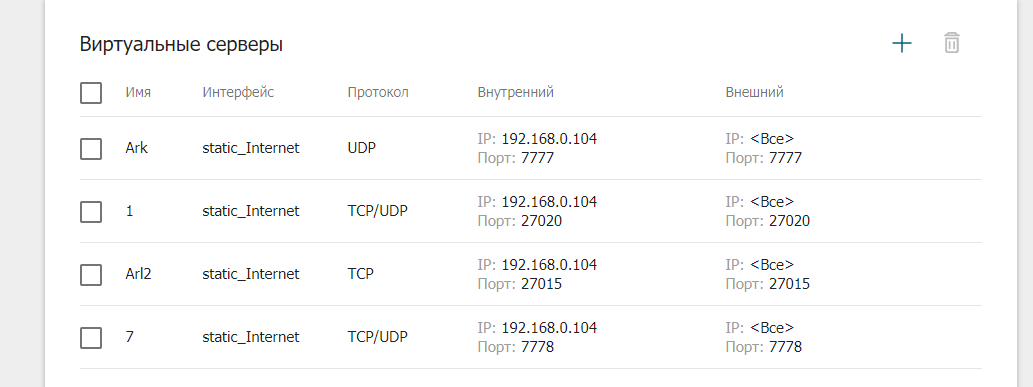Mark the checkbox for rule 7
Image resolution: width=1033 pixels, height=387 pixels.
point(91,338)
